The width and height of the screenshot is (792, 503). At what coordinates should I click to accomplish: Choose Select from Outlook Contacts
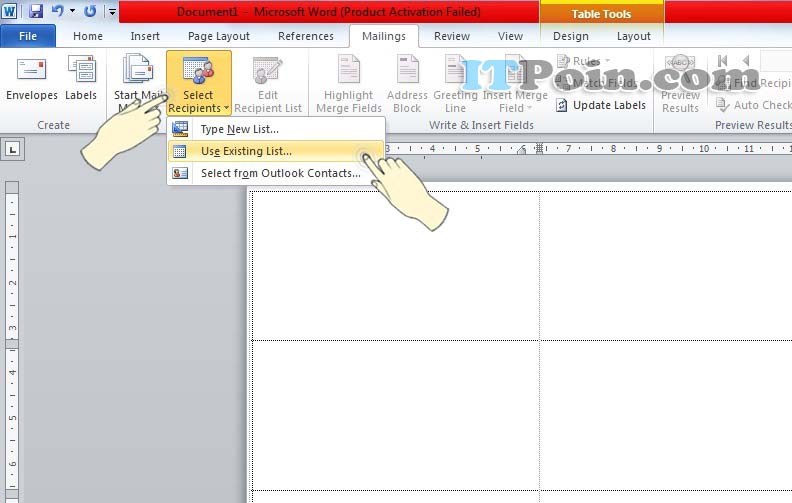point(276,173)
